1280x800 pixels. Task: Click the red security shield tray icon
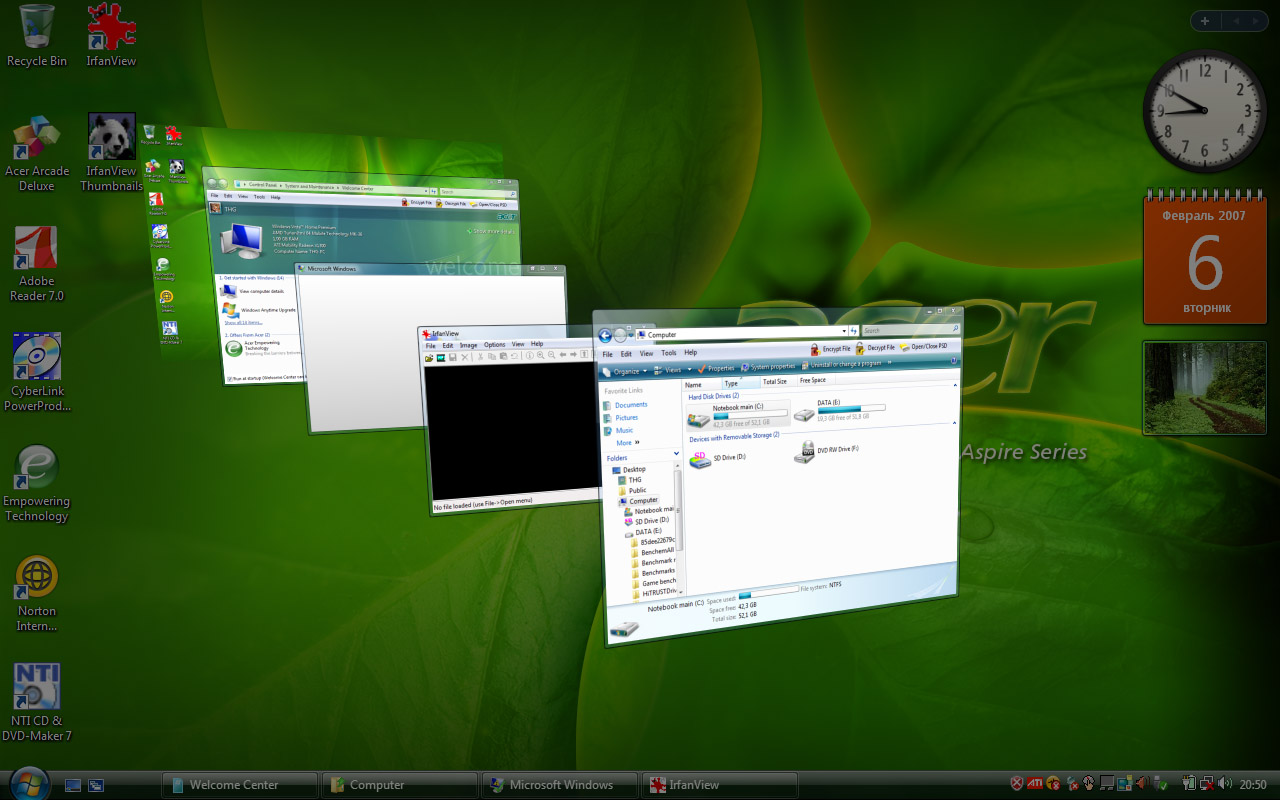tap(1017, 784)
